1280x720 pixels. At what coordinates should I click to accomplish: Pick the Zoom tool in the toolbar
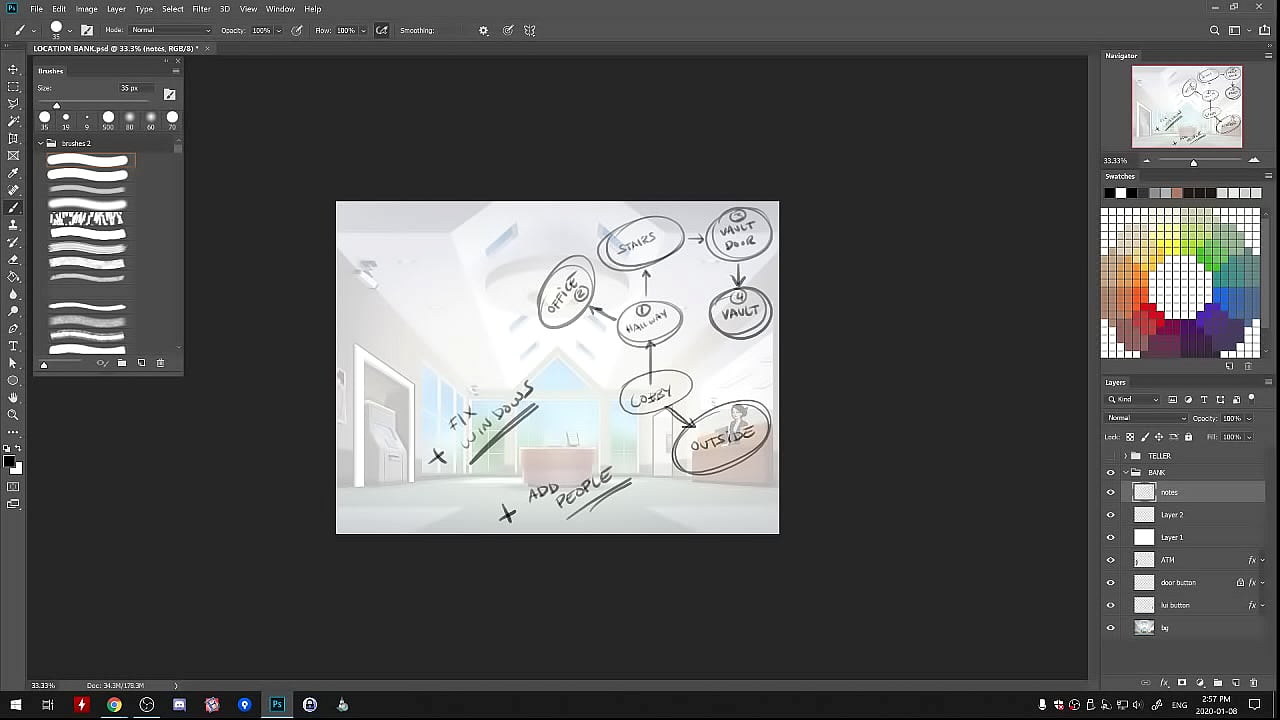click(14, 415)
